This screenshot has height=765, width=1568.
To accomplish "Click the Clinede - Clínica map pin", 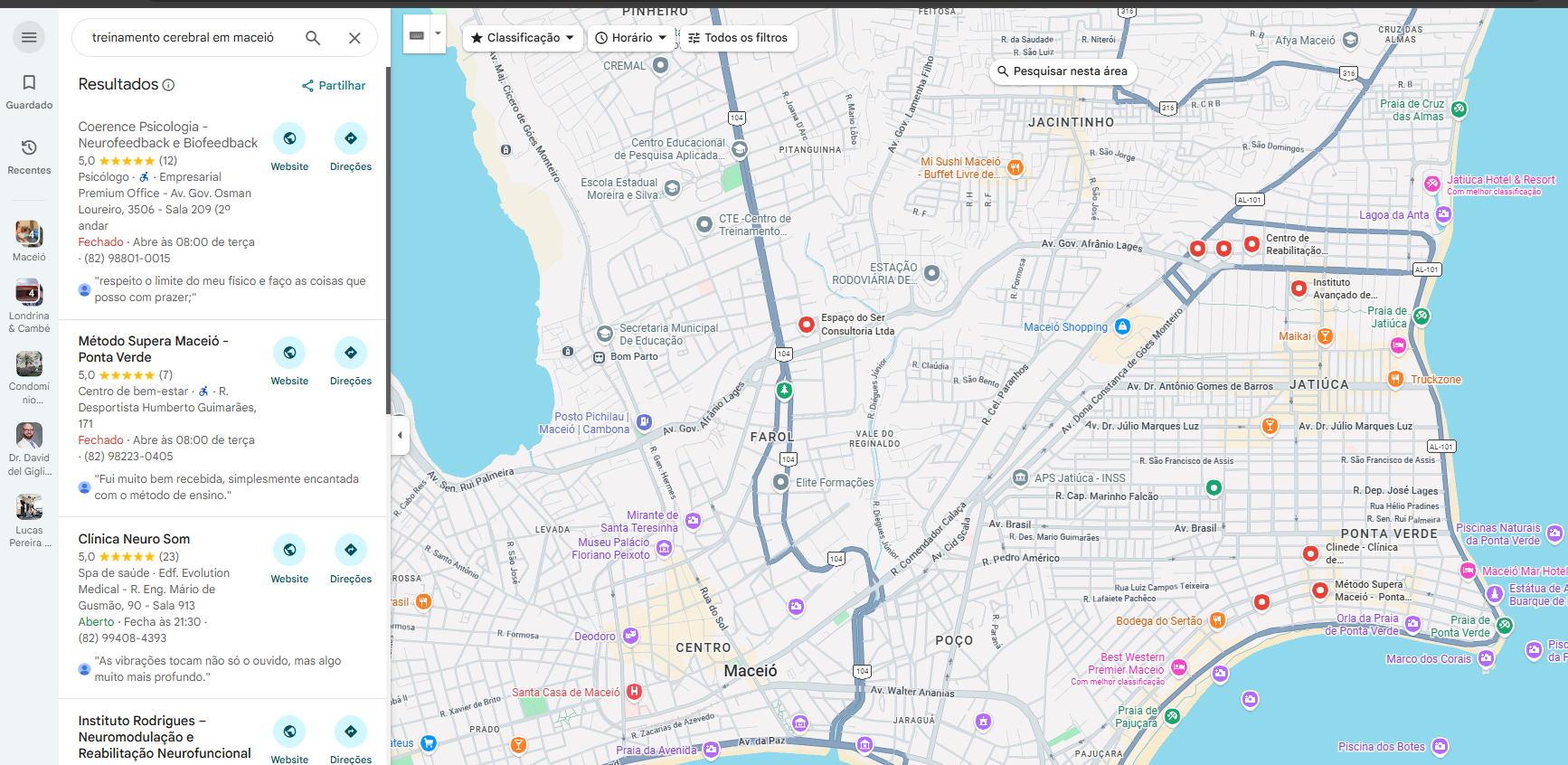I will tap(1310, 553).
